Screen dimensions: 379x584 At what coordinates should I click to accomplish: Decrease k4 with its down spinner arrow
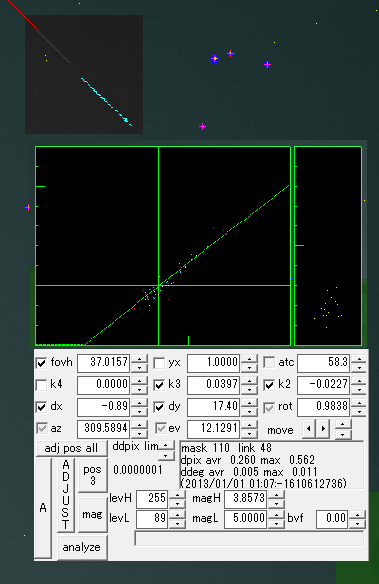pyautogui.click(x=140, y=390)
